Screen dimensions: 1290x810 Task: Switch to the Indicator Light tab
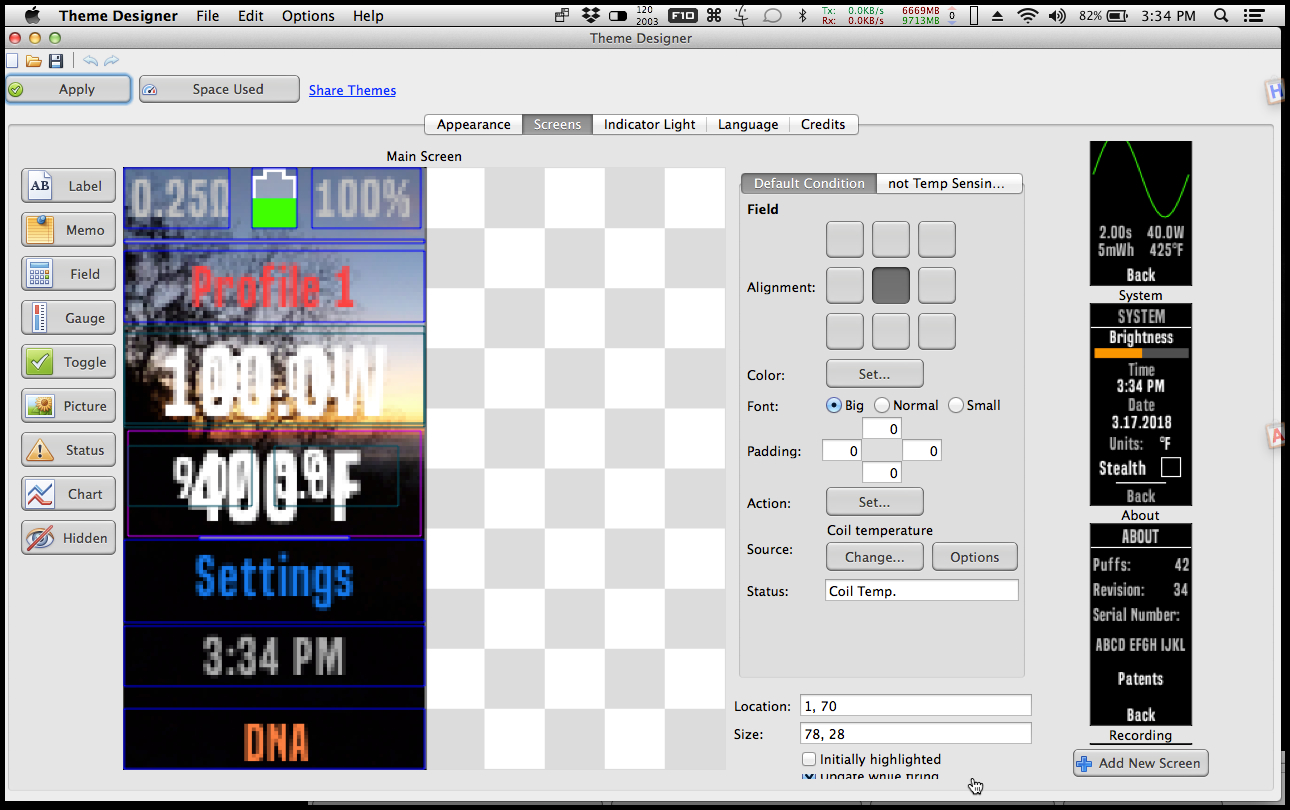click(x=649, y=124)
